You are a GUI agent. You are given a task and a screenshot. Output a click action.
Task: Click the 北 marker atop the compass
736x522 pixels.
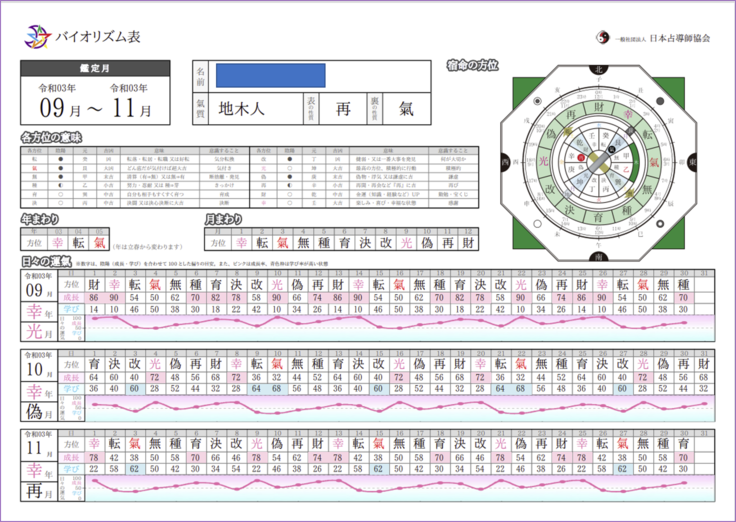point(600,69)
